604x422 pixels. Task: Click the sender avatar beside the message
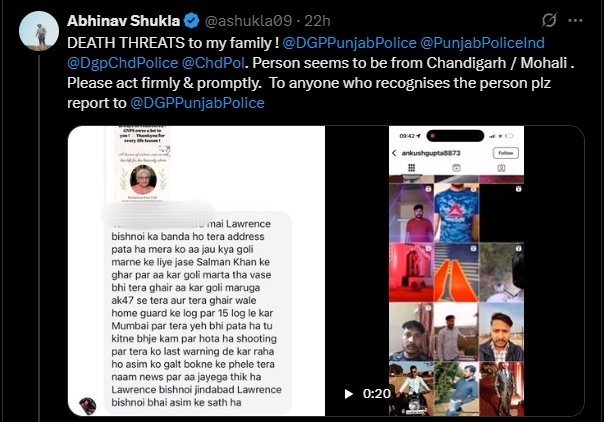pyautogui.click(x=88, y=406)
